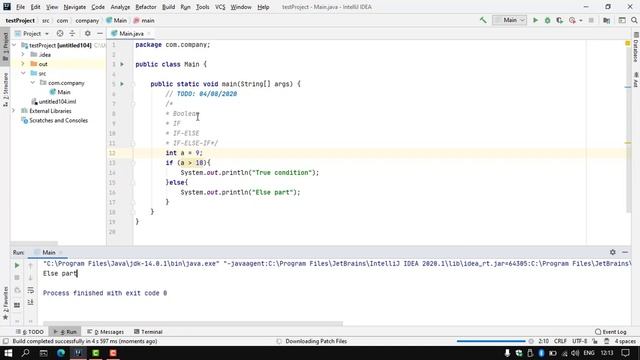The height and width of the screenshot is (360, 640).
Task: Hide Run panel with minus icon
Action: tap(625, 252)
